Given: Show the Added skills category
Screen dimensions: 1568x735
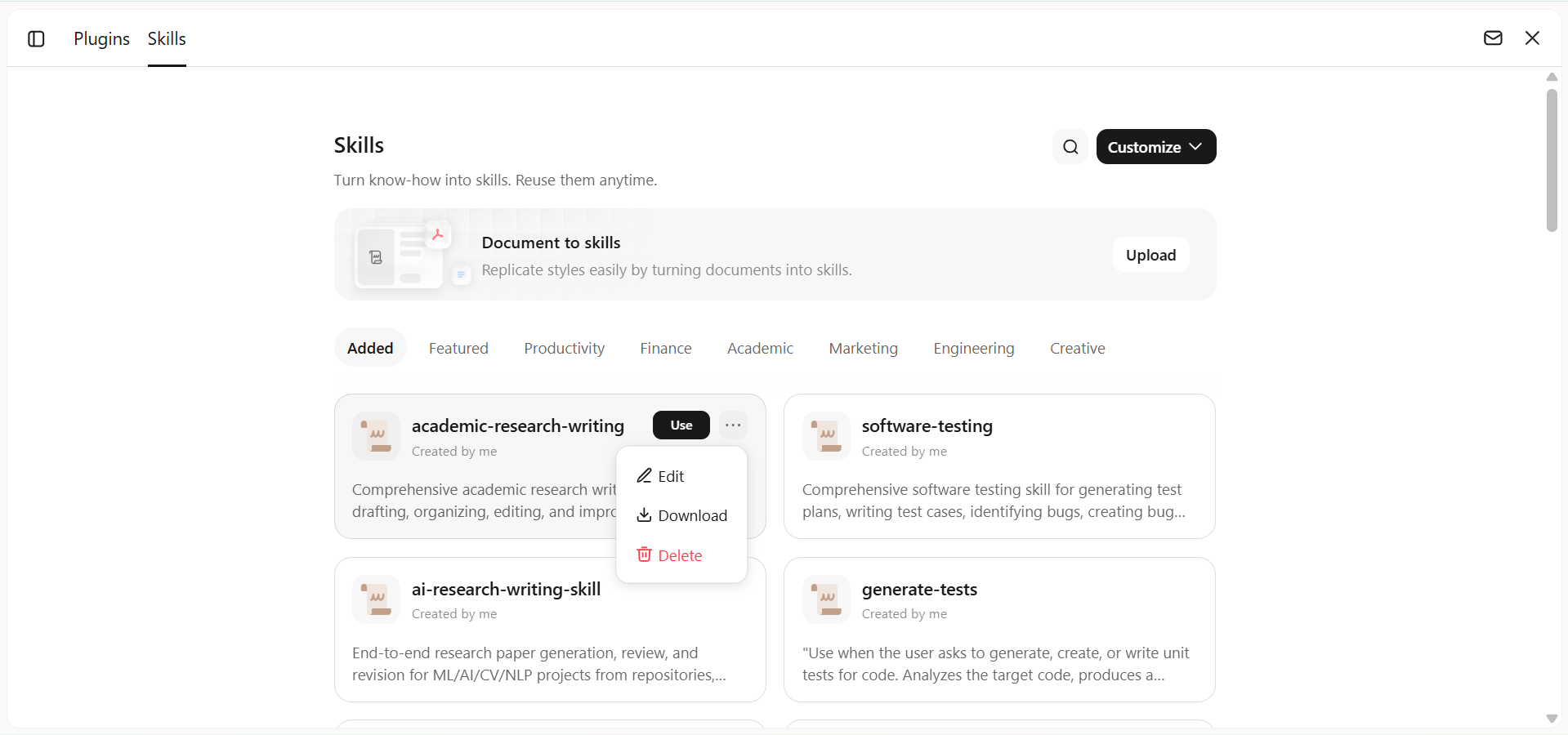Looking at the screenshot, I should (x=370, y=348).
